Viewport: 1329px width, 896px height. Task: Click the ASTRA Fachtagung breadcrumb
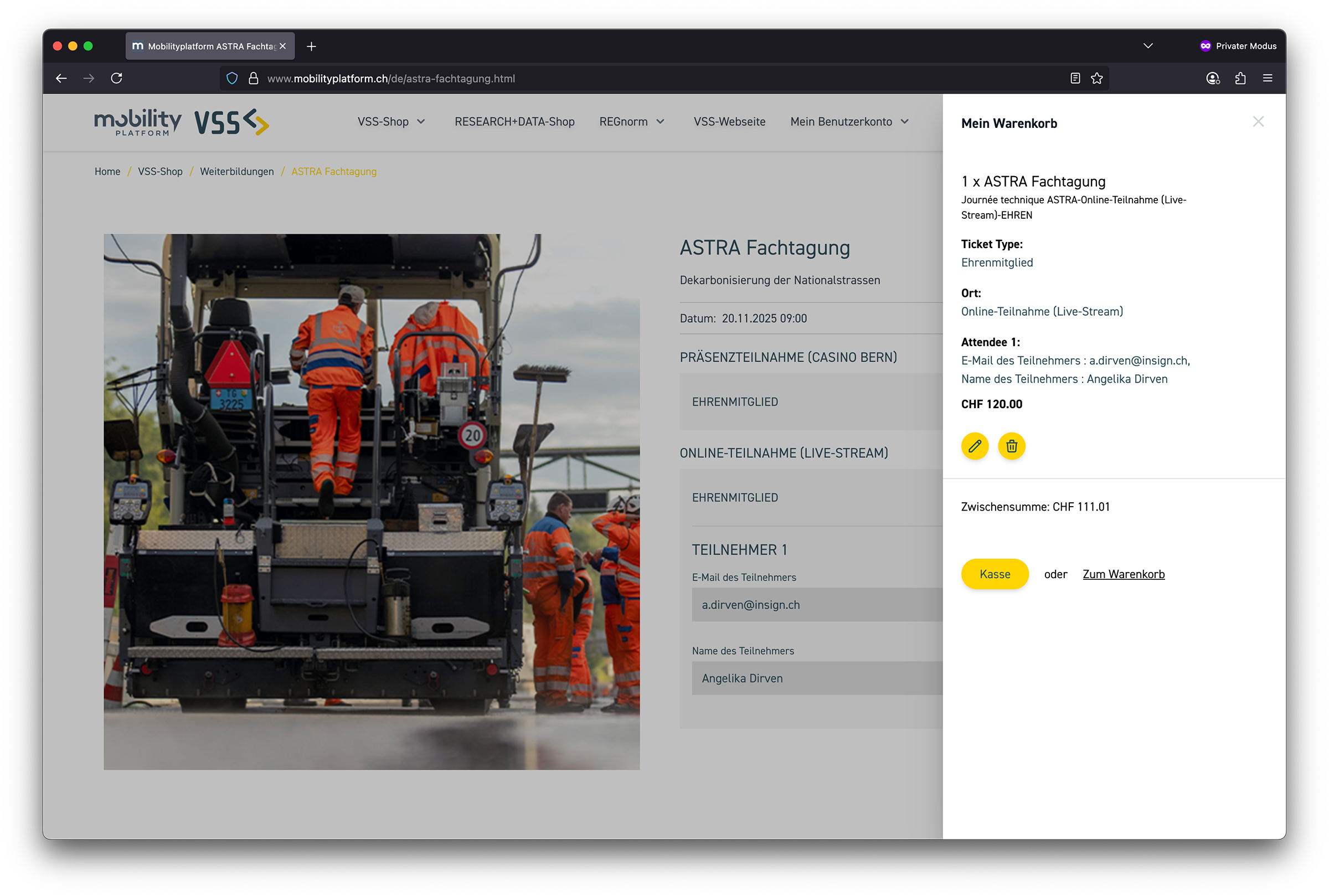[x=334, y=172]
